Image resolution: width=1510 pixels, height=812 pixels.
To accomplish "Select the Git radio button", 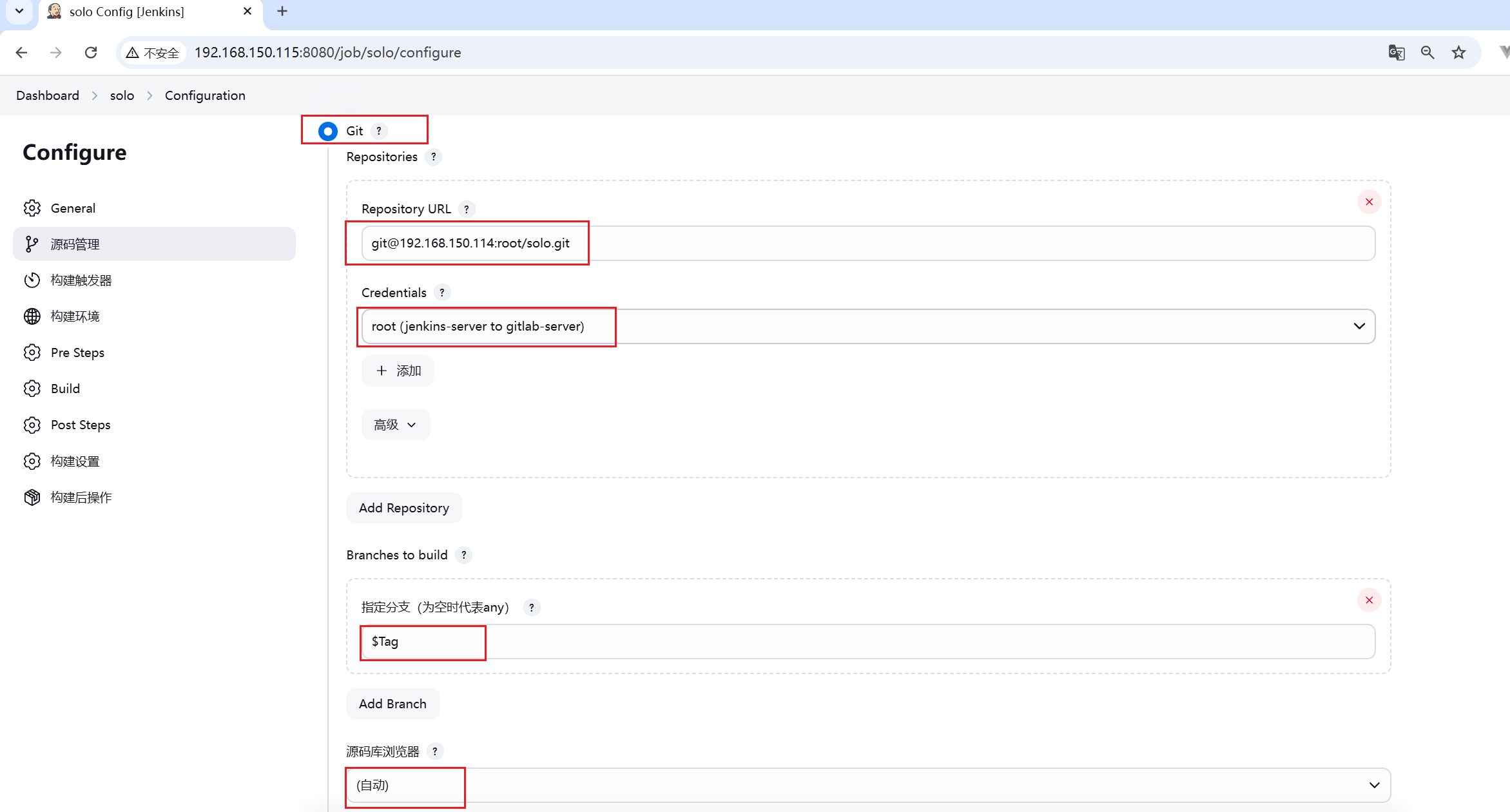I will coord(328,131).
